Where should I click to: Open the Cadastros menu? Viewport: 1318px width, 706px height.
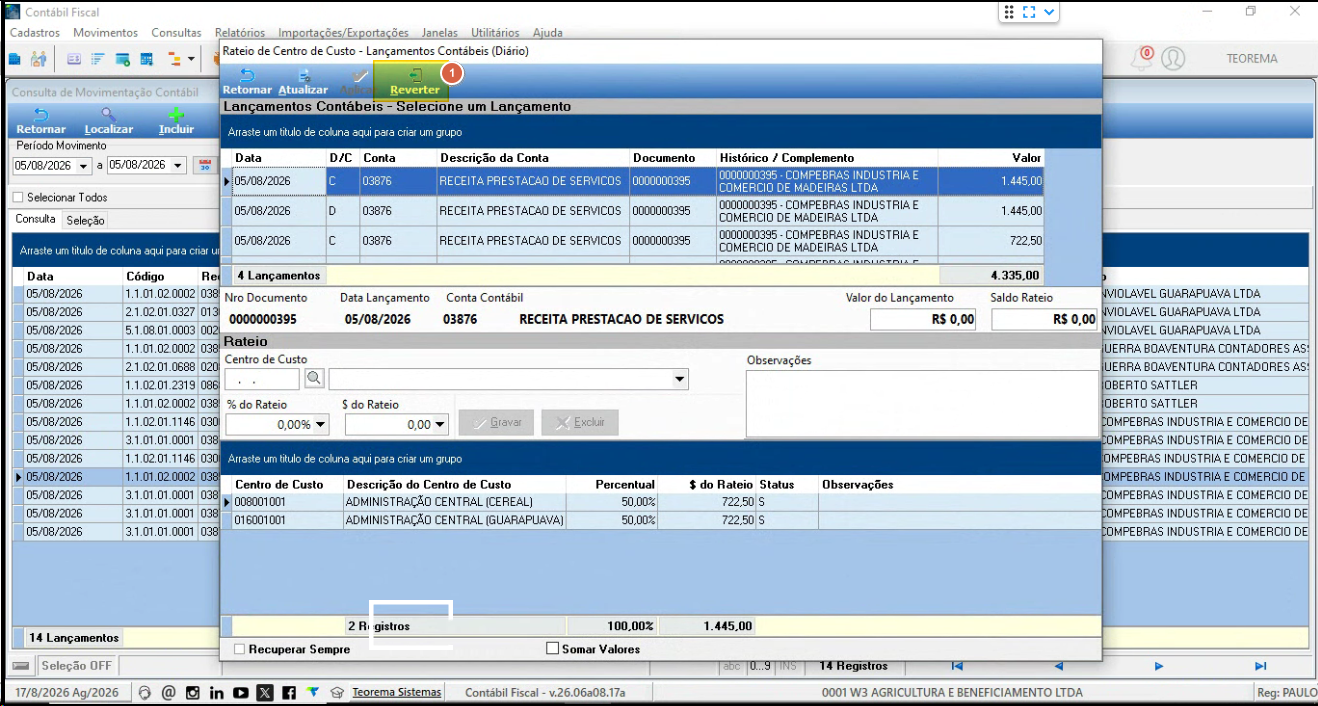tap(35, 33)
